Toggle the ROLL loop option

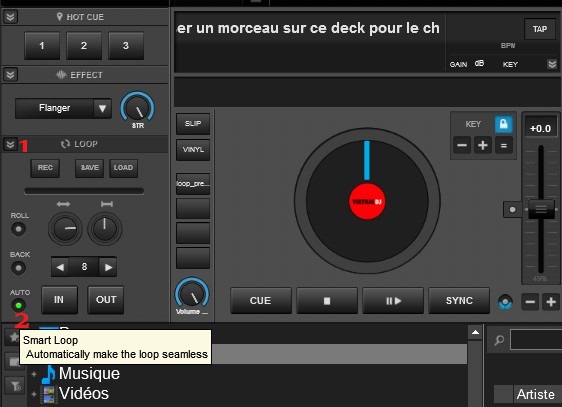point(18,229)
